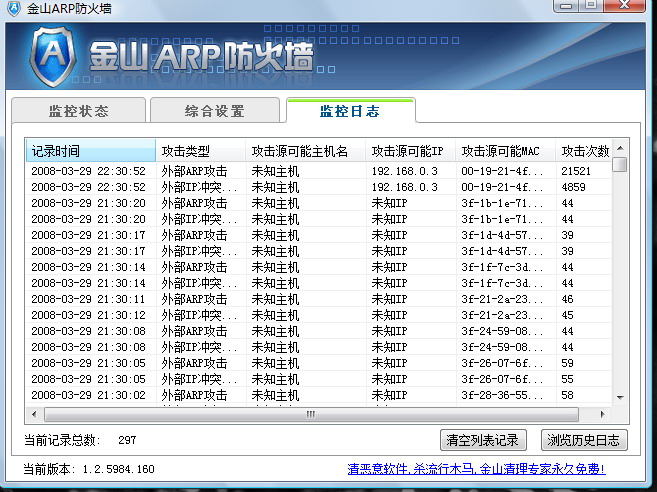The width and height of the screenshot is (657, 492).
Task: Click the 攻击源可能主机名 column header
Action: (x=305, y=150)
